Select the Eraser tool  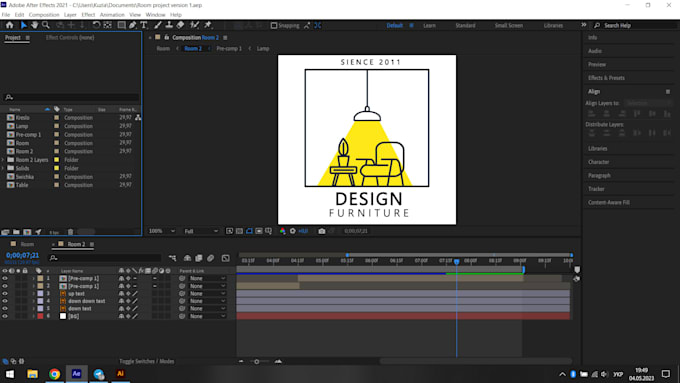[180, 25]
